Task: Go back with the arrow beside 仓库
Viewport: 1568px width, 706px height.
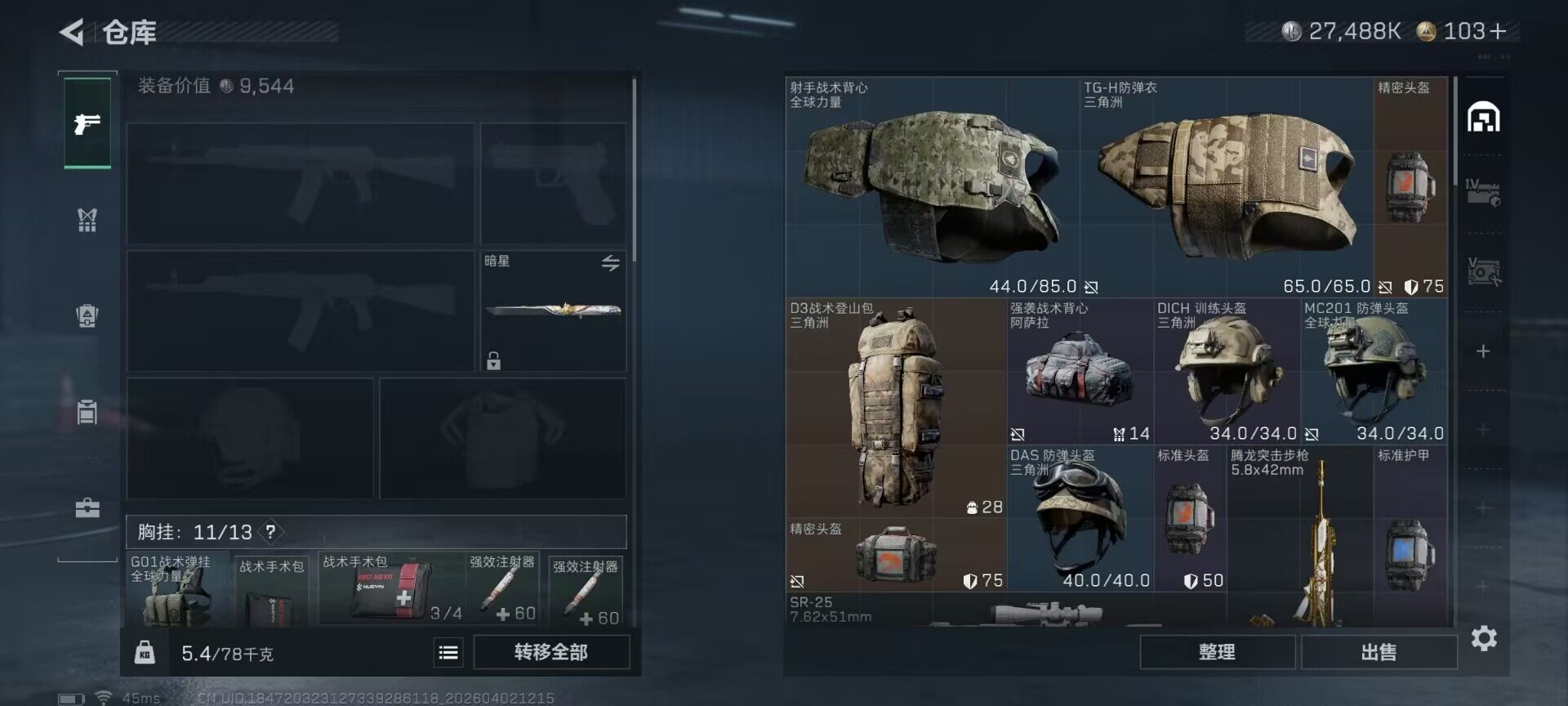Action: (72, 32)
